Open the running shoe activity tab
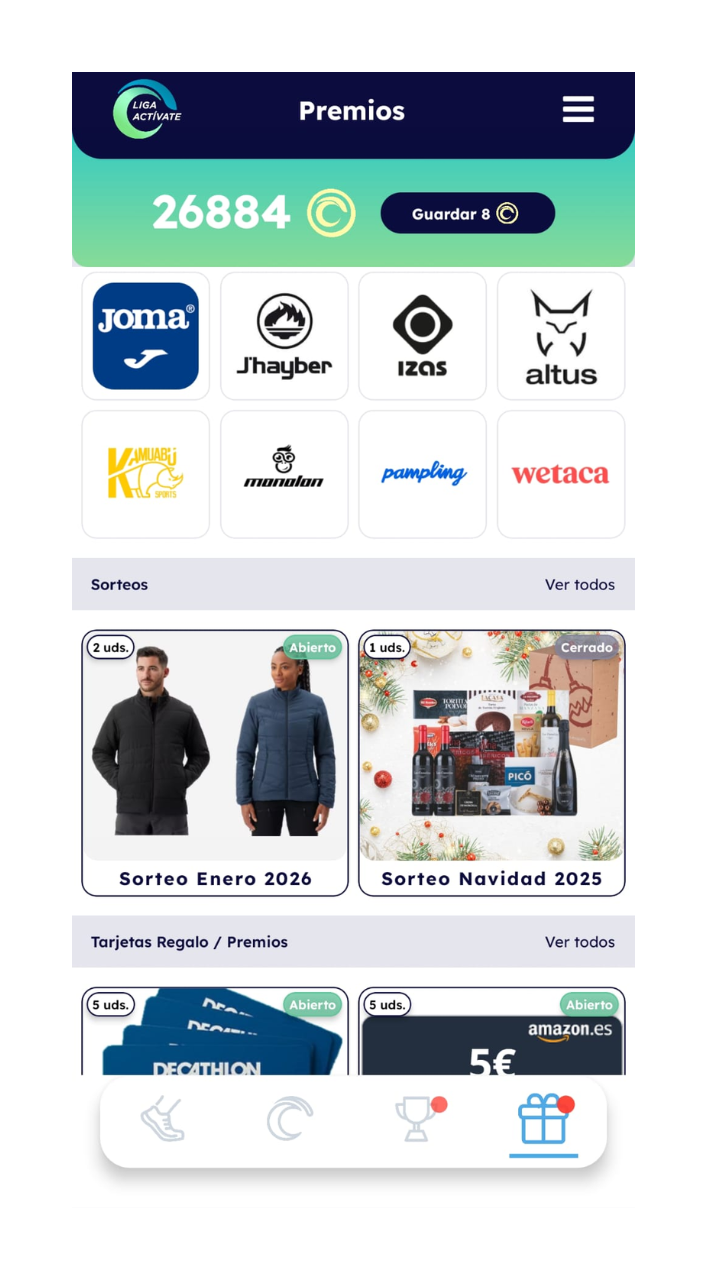 (x=163, y=1119)
